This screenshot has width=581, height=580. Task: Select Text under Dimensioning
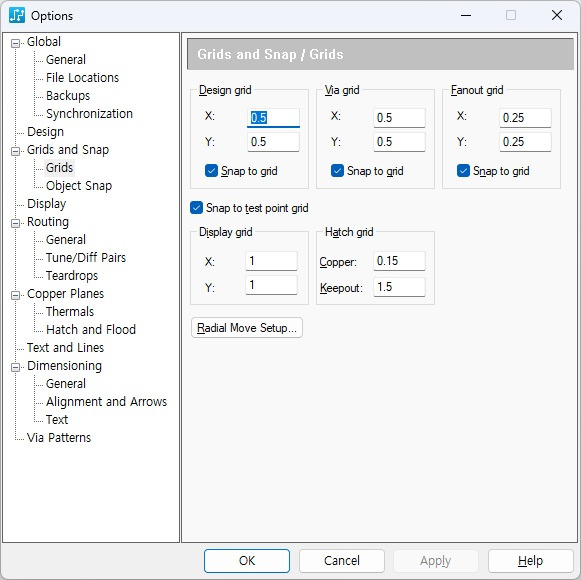pyautogui.click(x=57, y=420)
